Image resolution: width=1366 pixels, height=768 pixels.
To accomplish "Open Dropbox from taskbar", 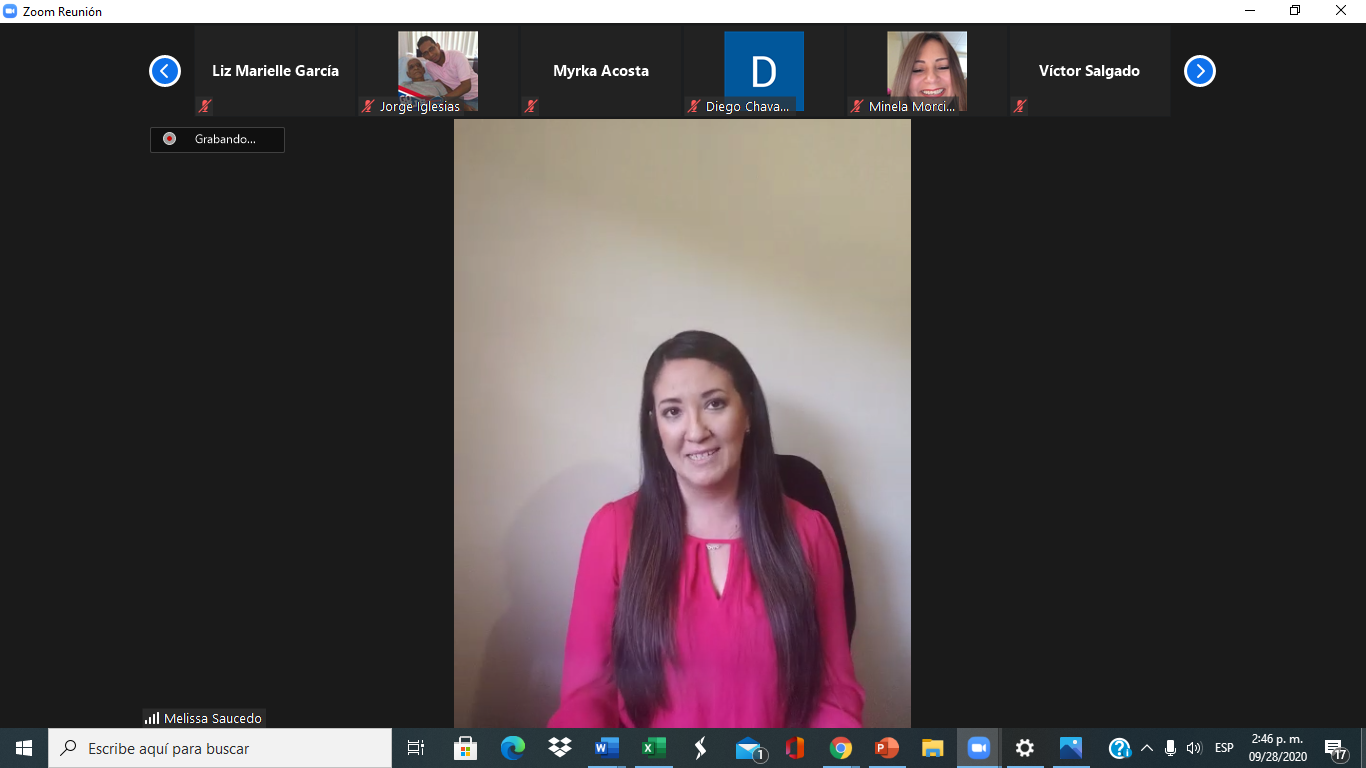I will click(560, 748).
